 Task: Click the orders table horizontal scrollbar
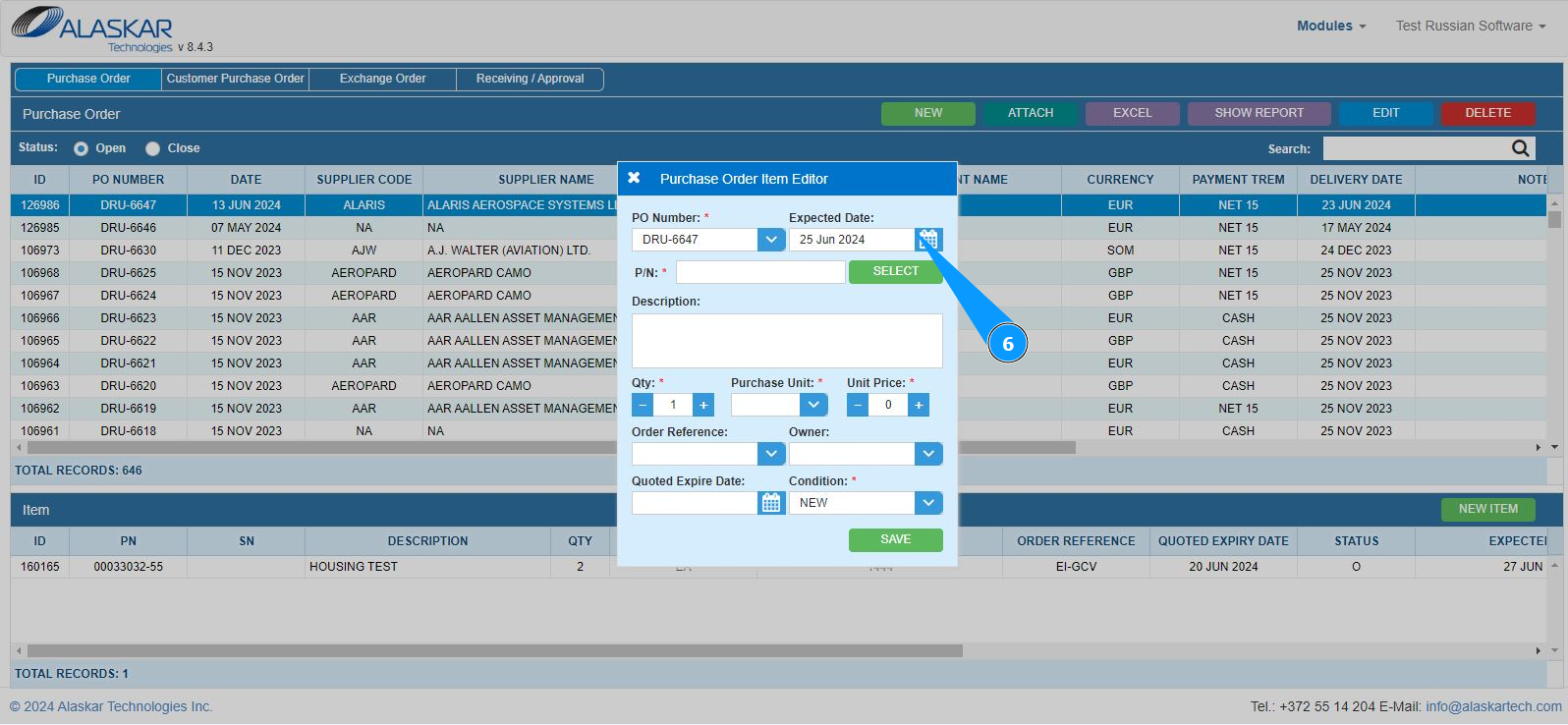coord(551,447)
